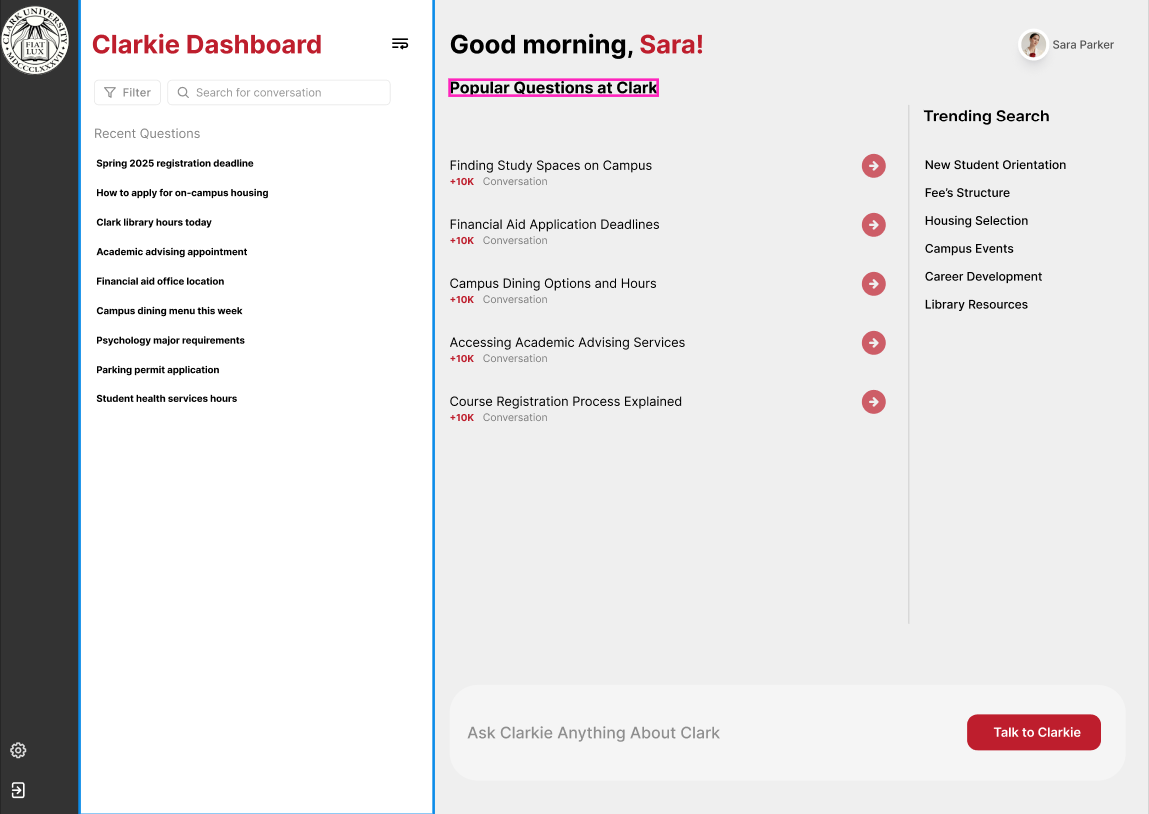Open Financial Aid Application Deadlines arrow
The image size is (1149, 814).
(873, 225)
